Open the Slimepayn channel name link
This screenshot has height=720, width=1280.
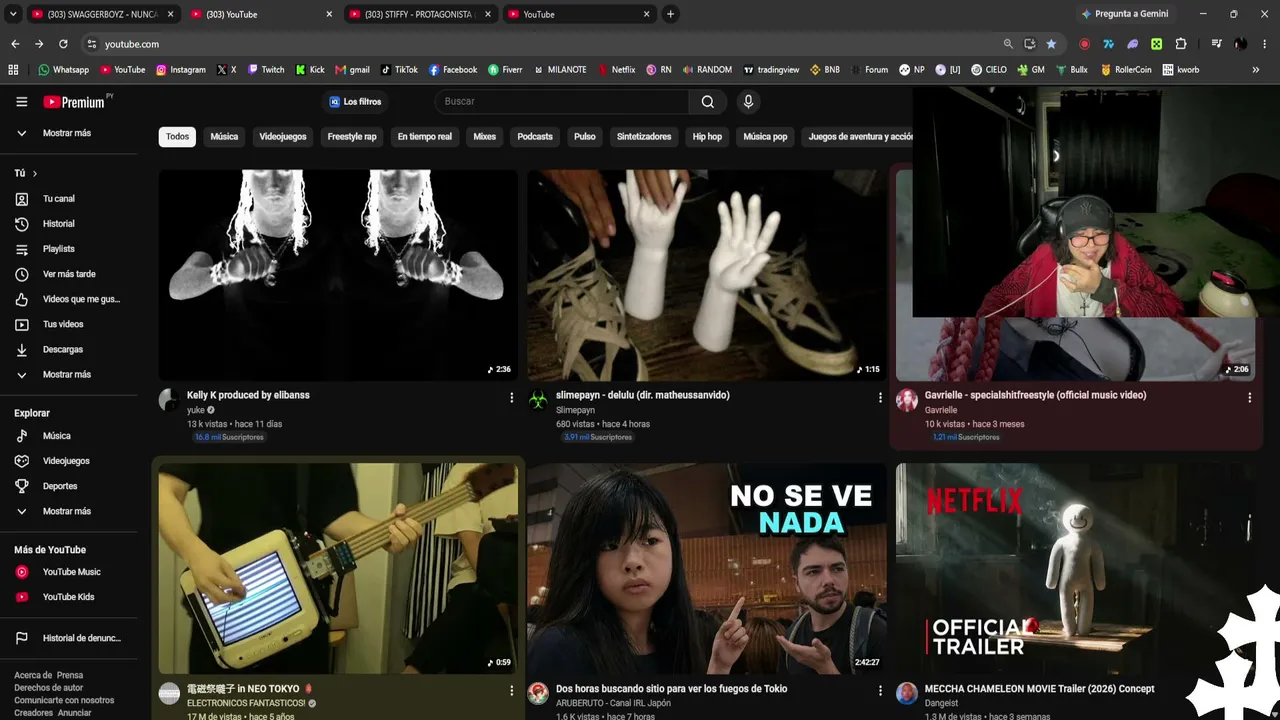(x=575, y=410)
